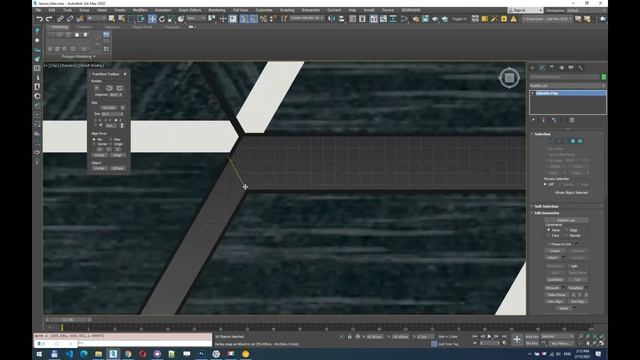Viewport: 640px width, 360px height.
Task: Click the Undo arrow in main toolbar
Action: 40,19
